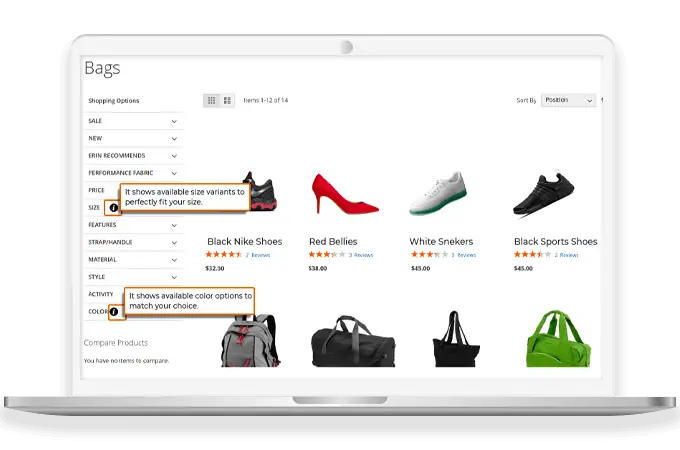Click the White Snekers star rating
The image size is (680, 450).
(x=430, y=254)
